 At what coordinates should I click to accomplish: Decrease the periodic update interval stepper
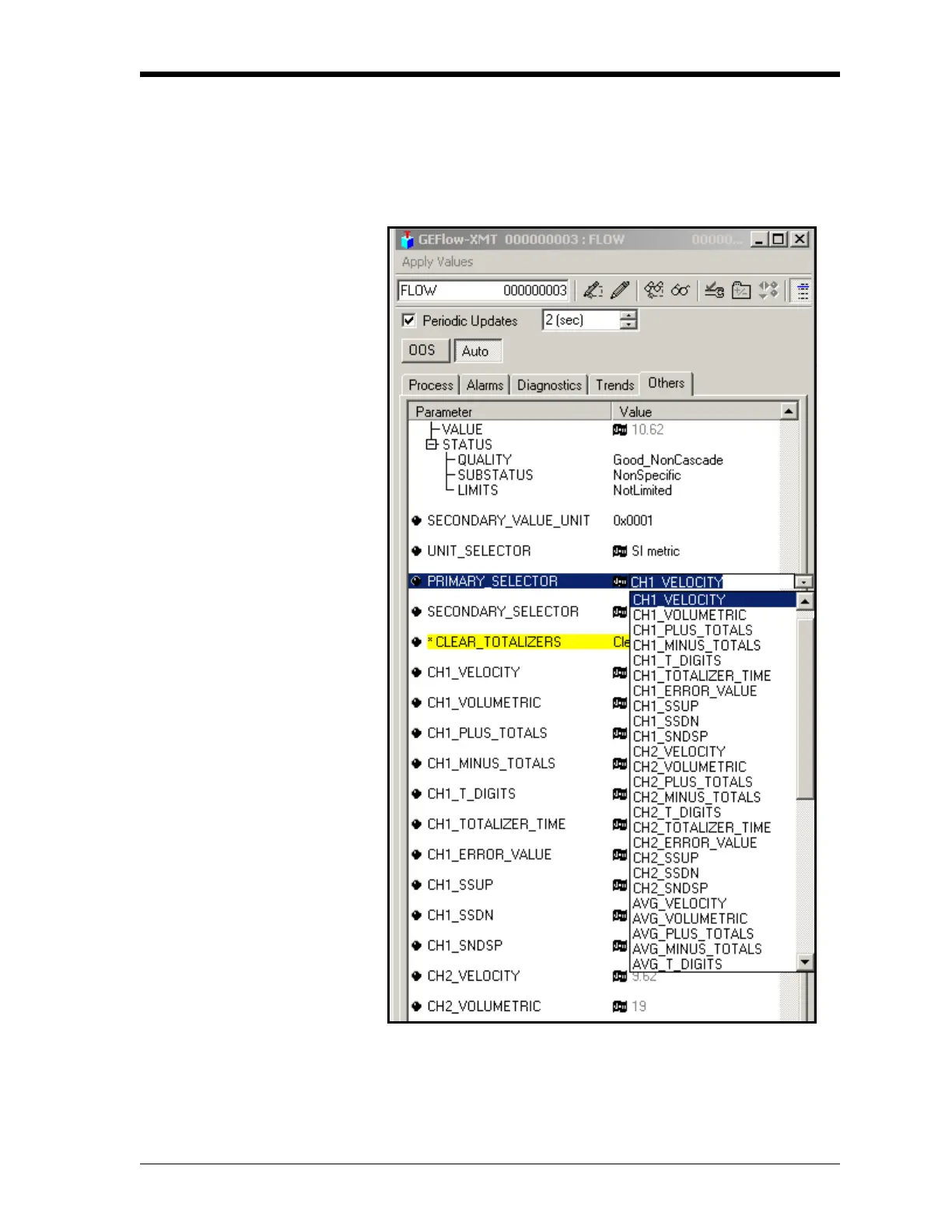[x=628, y=325]
